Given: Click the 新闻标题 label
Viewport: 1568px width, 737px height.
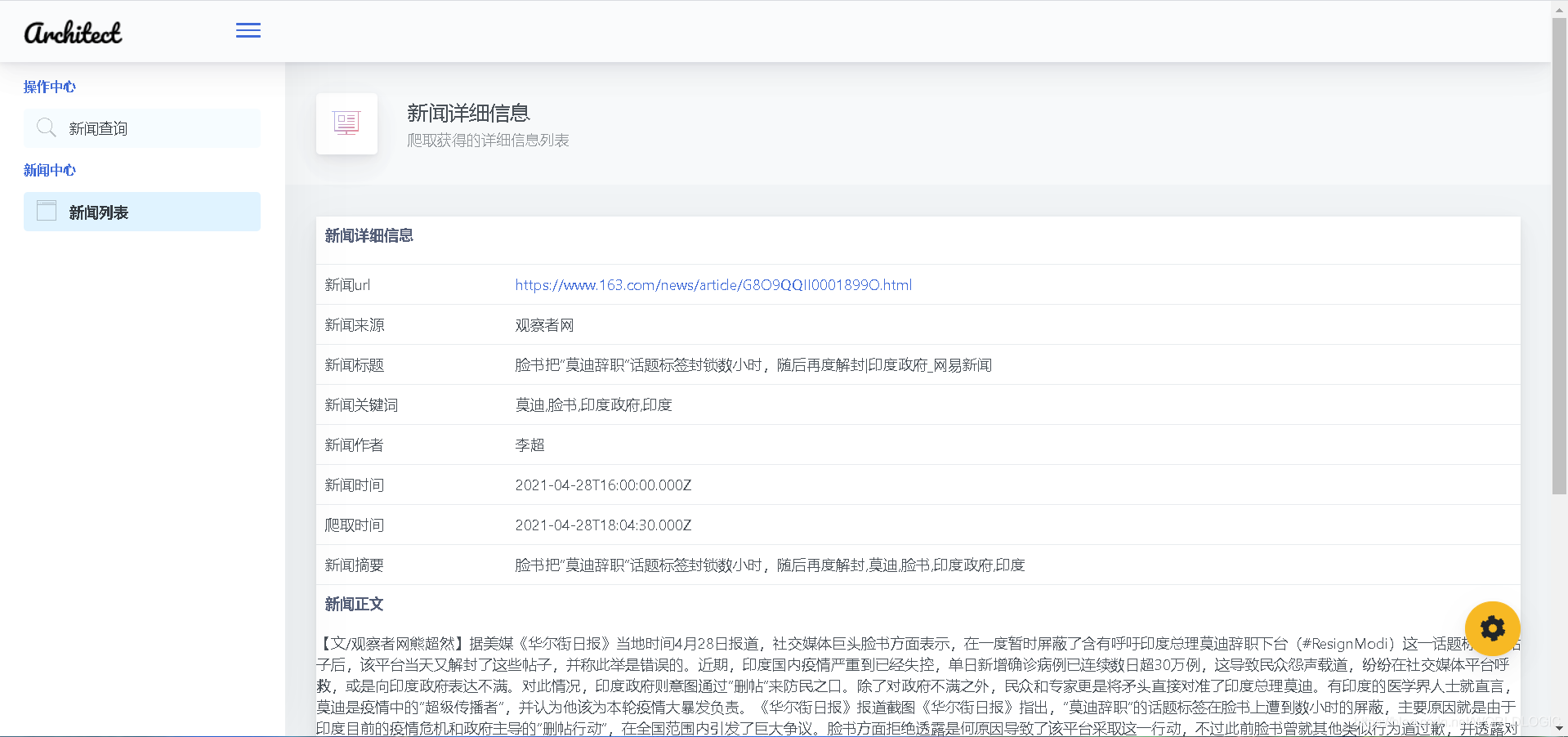Looking at the screenshot, I should pos(355,365).
